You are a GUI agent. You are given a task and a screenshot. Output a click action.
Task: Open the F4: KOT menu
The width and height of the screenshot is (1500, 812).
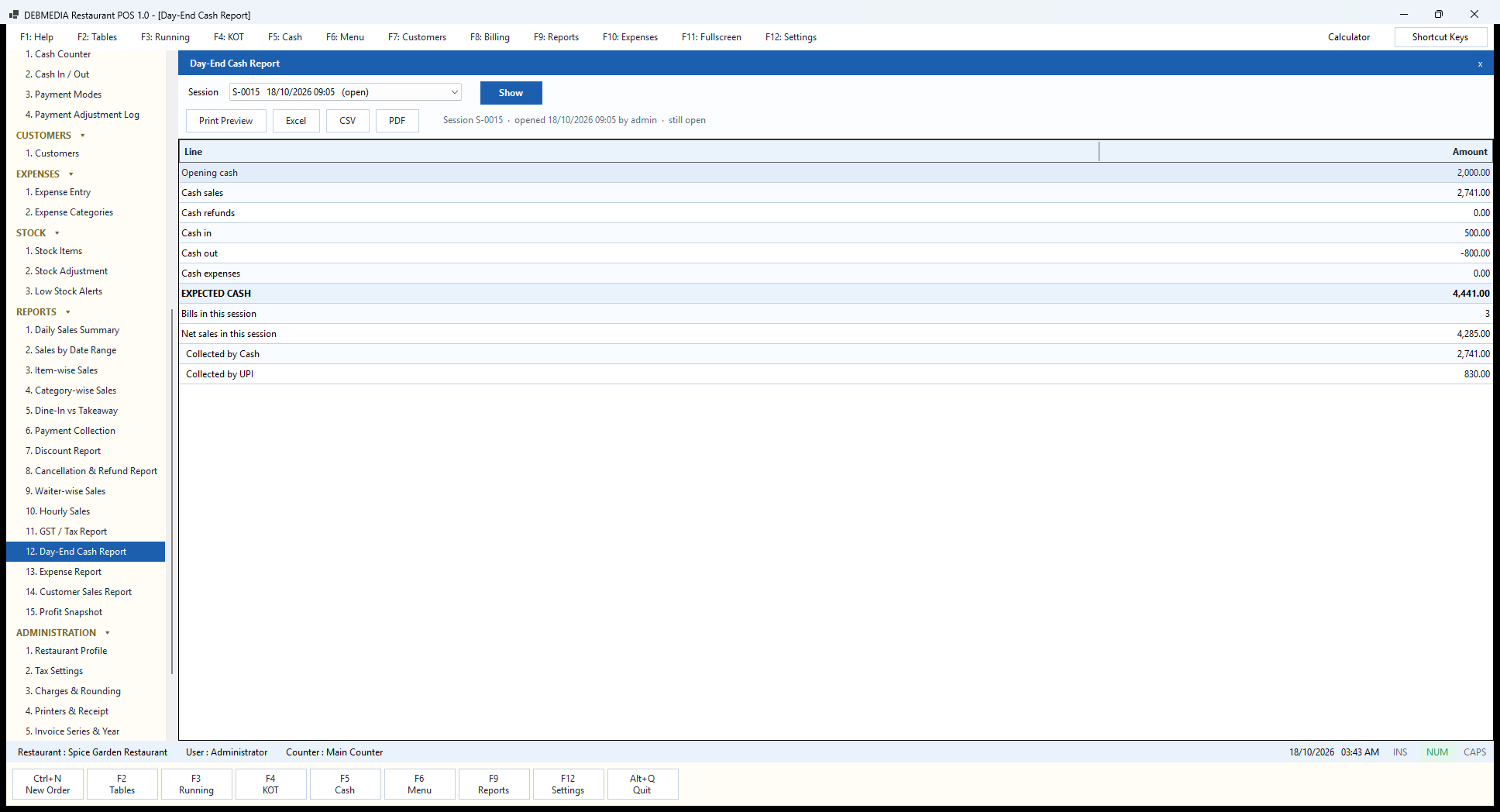click(x=229, y=37)
